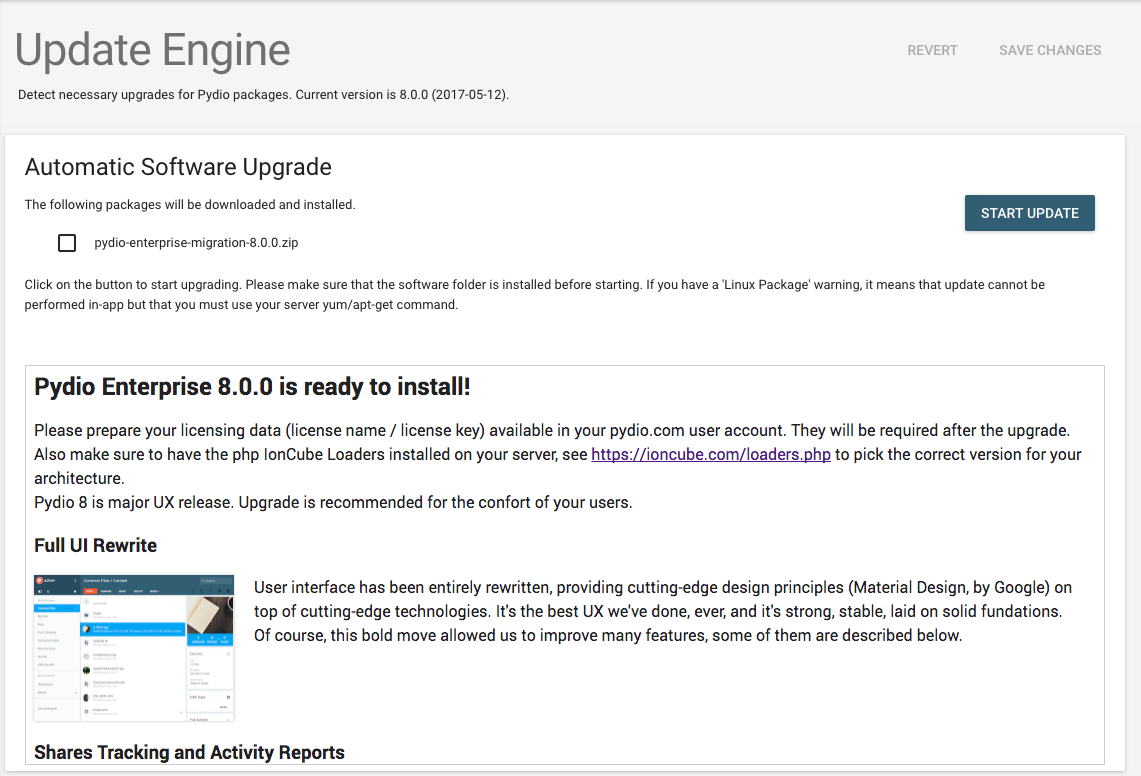Click 'Pydio 8 is major UX release' sentence
Viewport: 1141px width, 776px height.
pyautogui.click(x=333, y=502)
